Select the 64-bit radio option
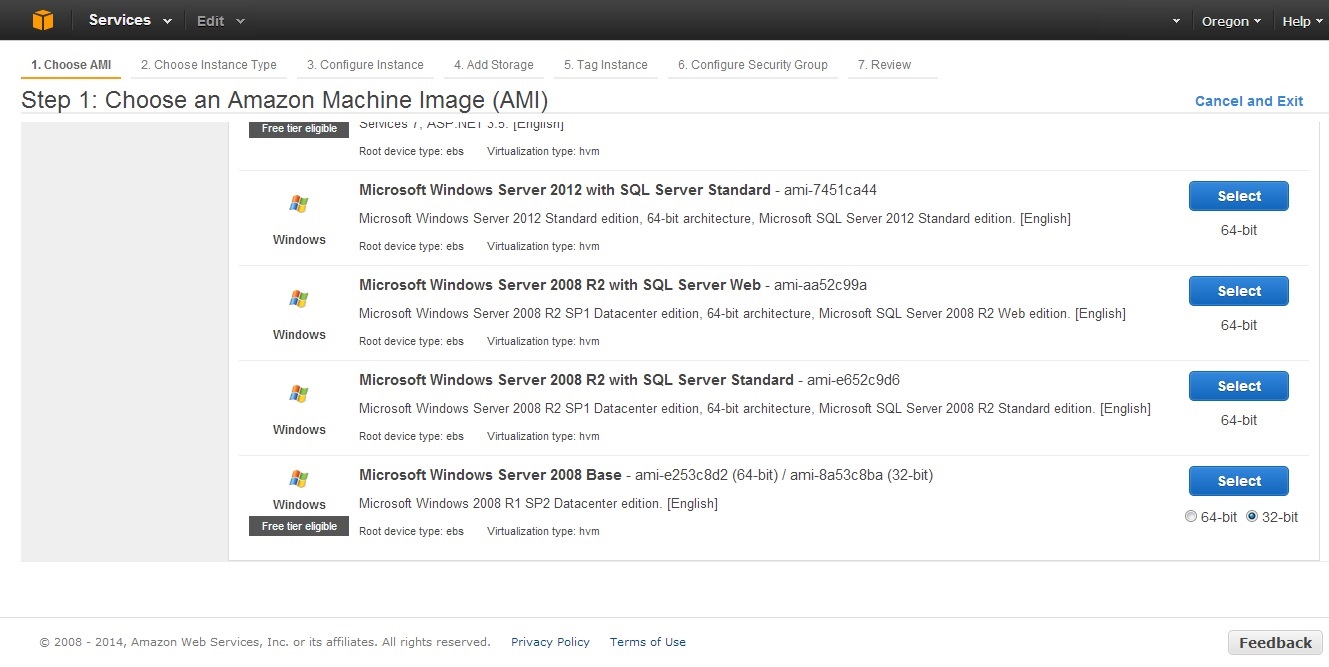Viewport: 1329px width, 667px height. [1190, 517]
